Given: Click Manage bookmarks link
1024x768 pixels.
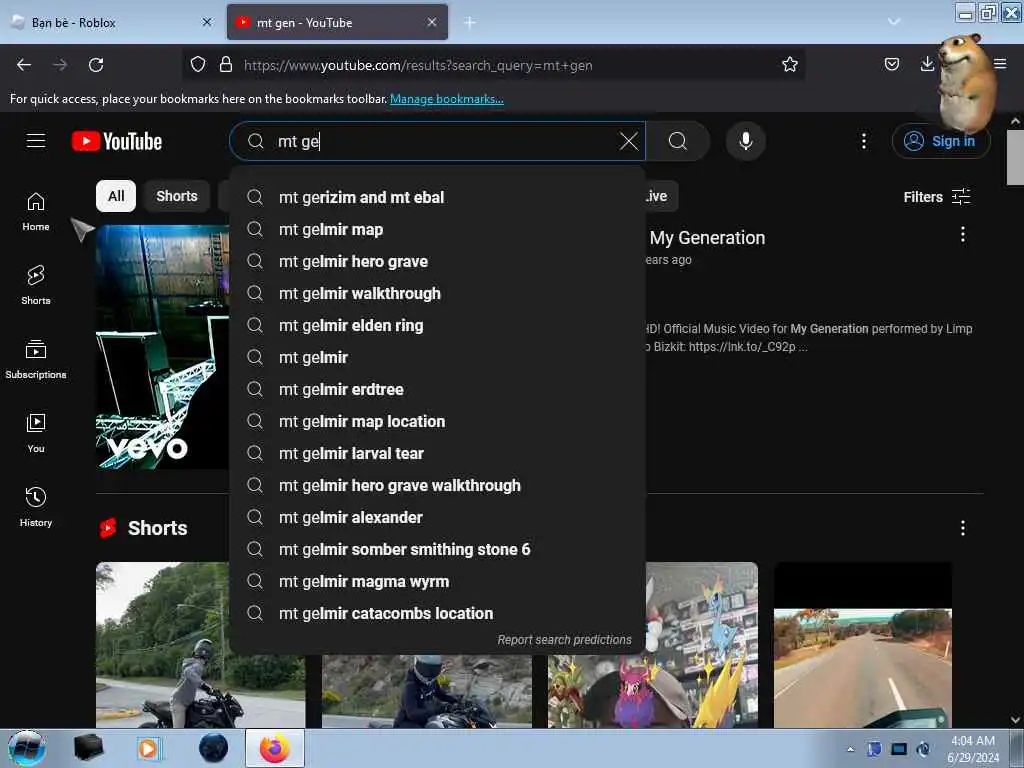Looking at the screenshot, I should (x=447, y=99).
